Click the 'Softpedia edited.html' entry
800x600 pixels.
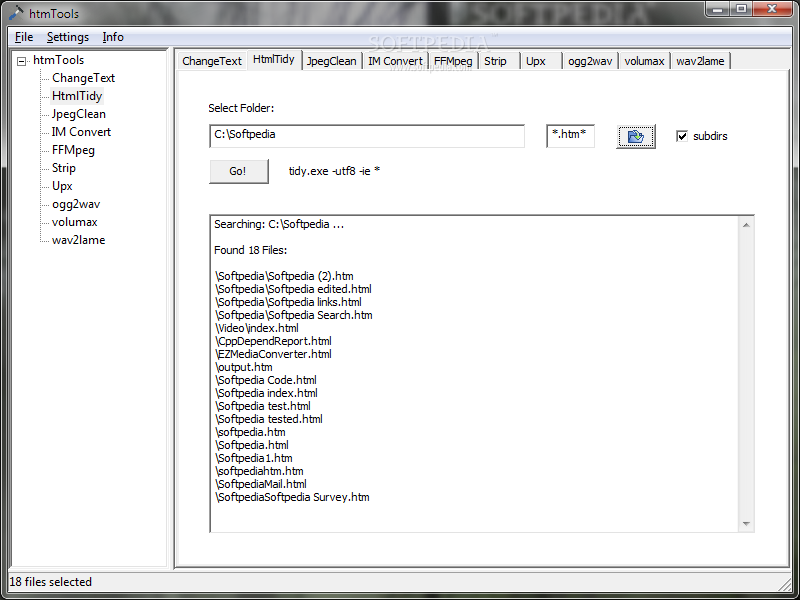293,289
